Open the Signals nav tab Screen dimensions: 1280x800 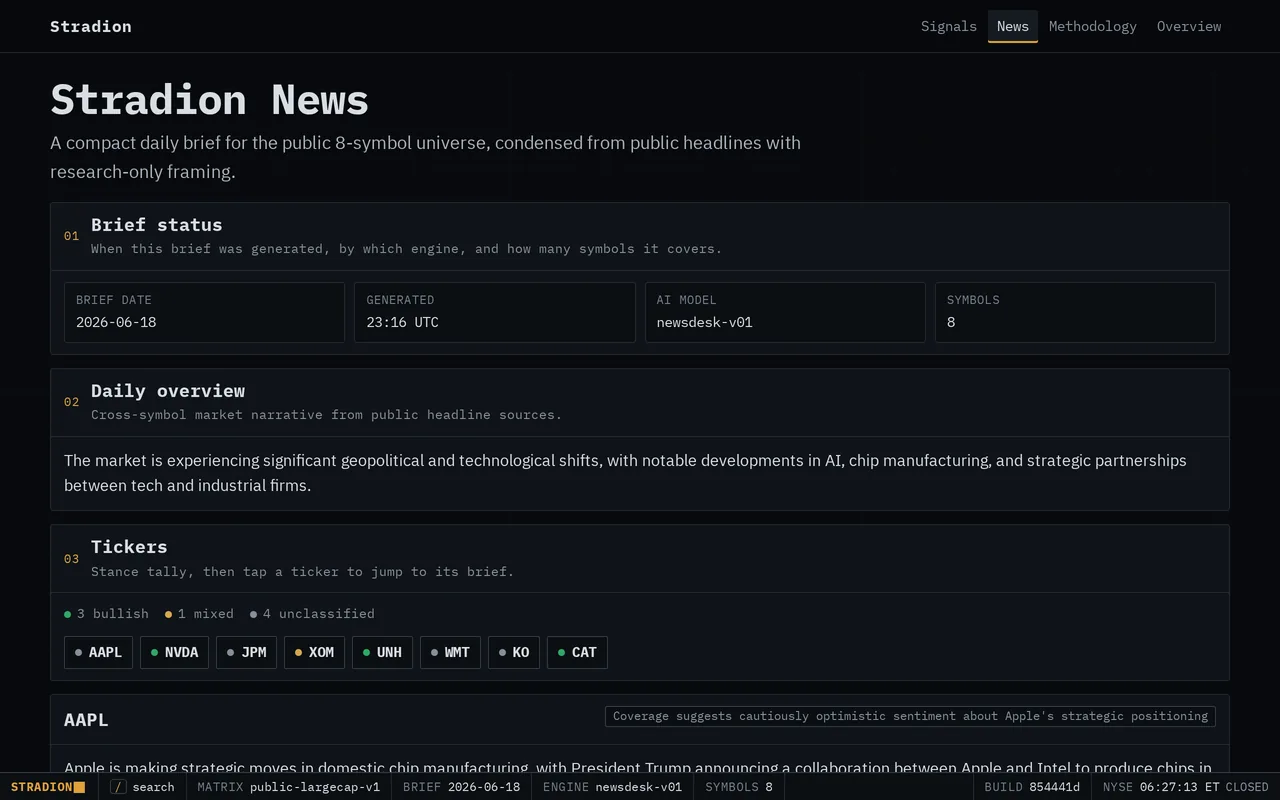pyautogui.click(x=948, y=26)
